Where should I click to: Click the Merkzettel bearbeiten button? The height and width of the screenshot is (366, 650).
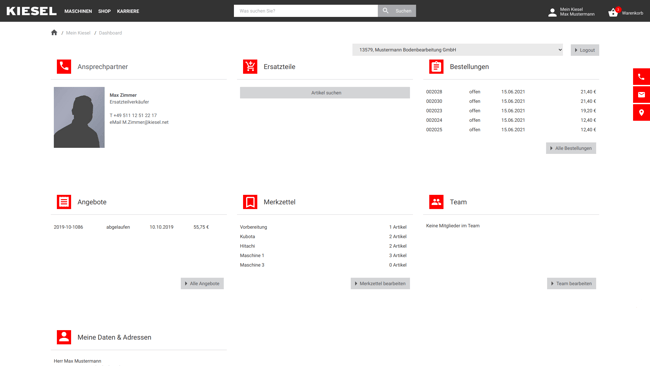380,284
